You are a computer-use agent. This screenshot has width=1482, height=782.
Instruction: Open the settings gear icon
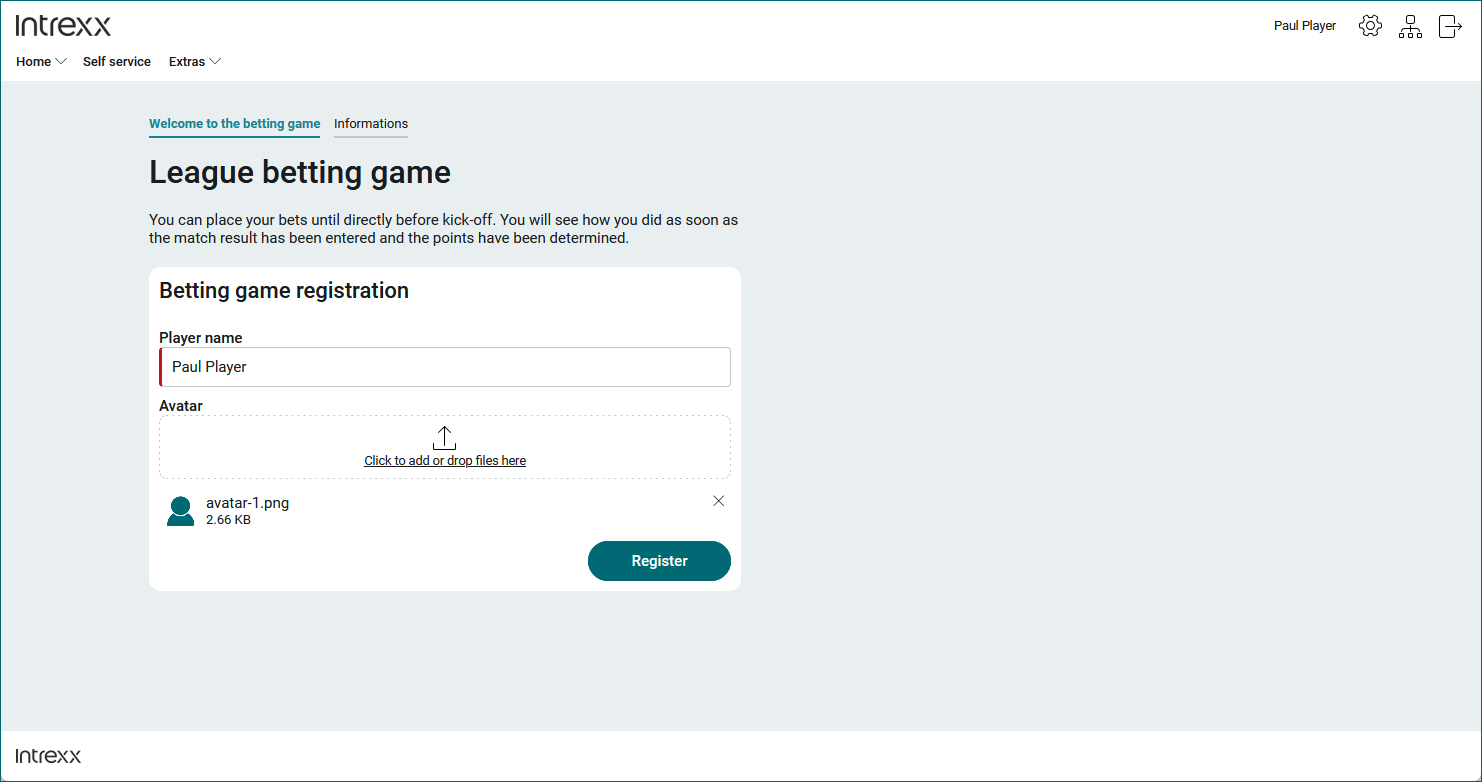[1370, 26]
